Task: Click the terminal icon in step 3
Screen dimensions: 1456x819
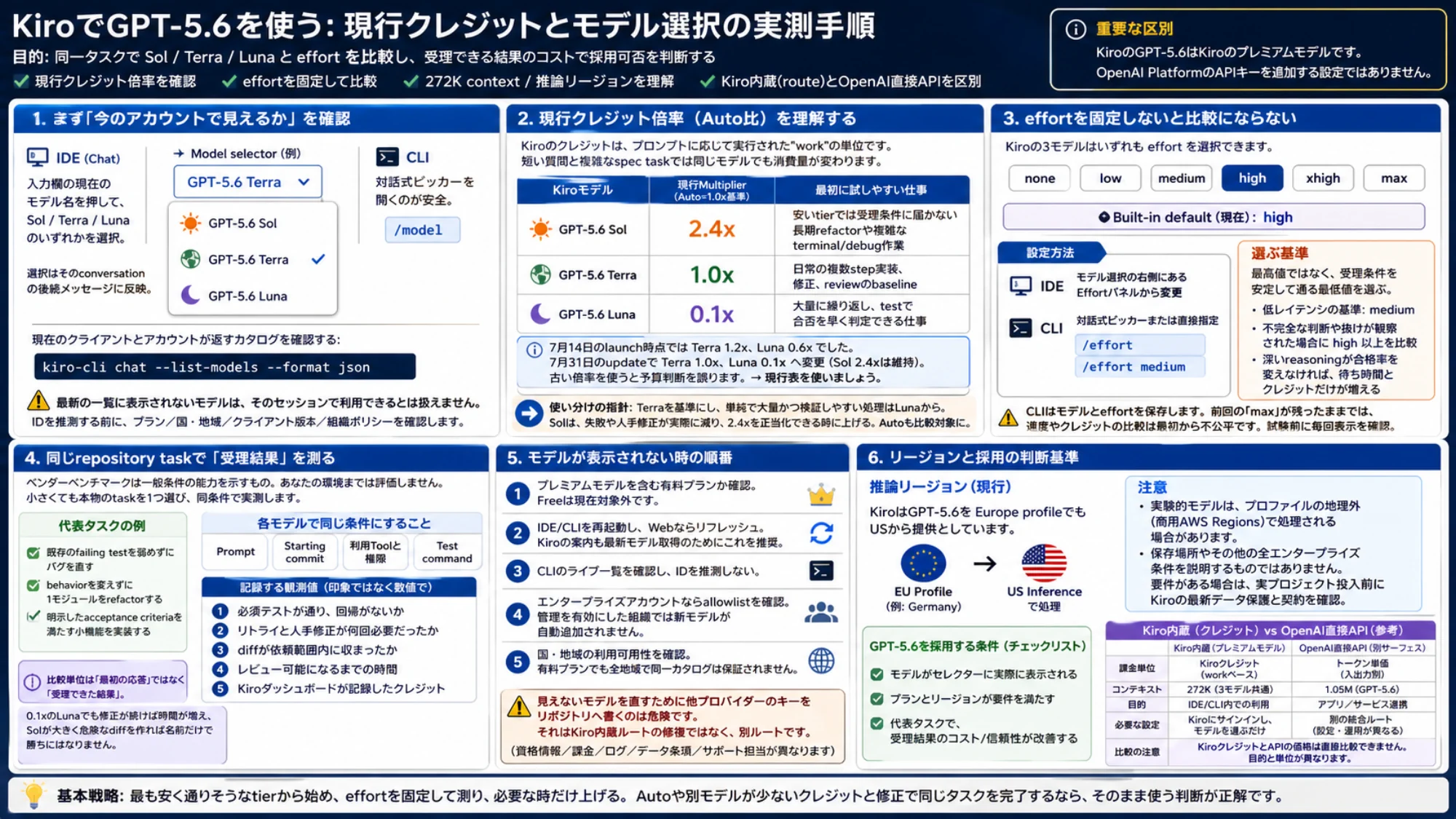Action: pos(821,571)
